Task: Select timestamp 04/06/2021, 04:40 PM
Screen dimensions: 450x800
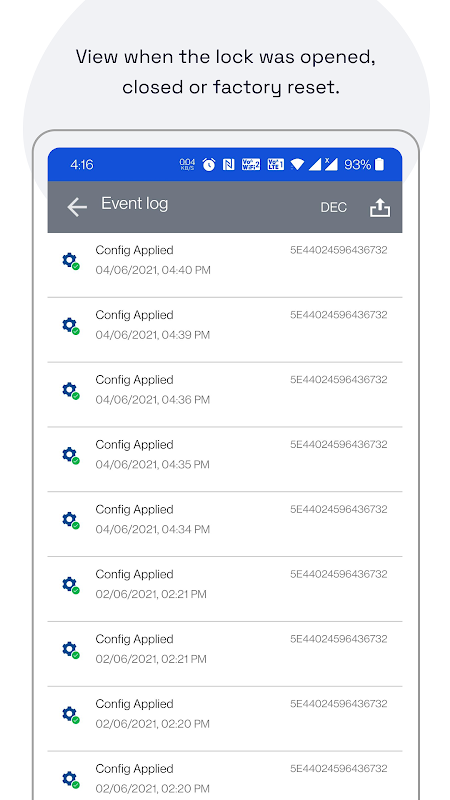Action: point(153,270)
